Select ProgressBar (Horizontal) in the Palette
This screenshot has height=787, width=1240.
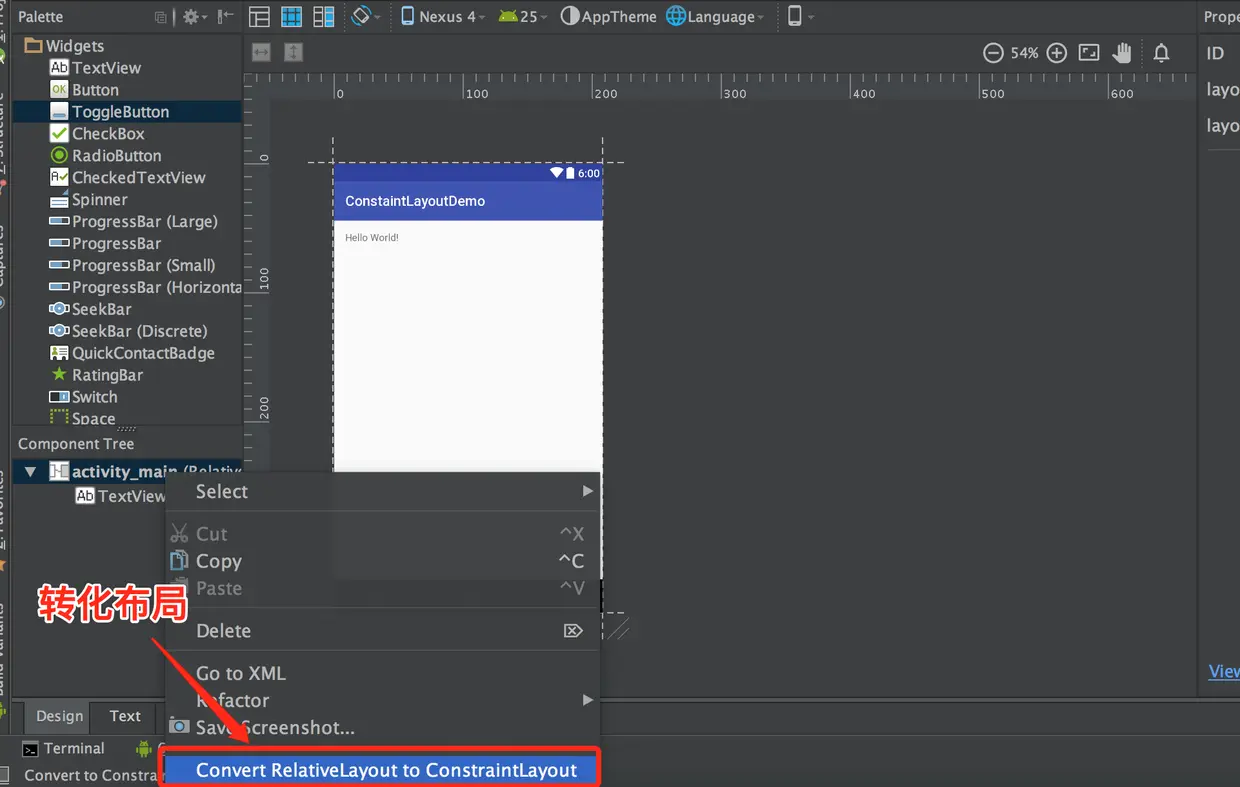pos(145,288)
